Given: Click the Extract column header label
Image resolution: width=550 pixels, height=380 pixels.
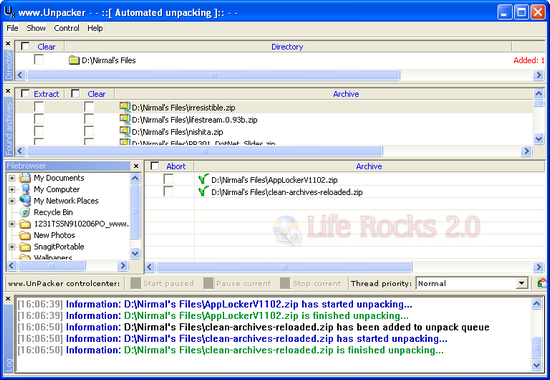Looking at the screenshot, I should [46, 94].
